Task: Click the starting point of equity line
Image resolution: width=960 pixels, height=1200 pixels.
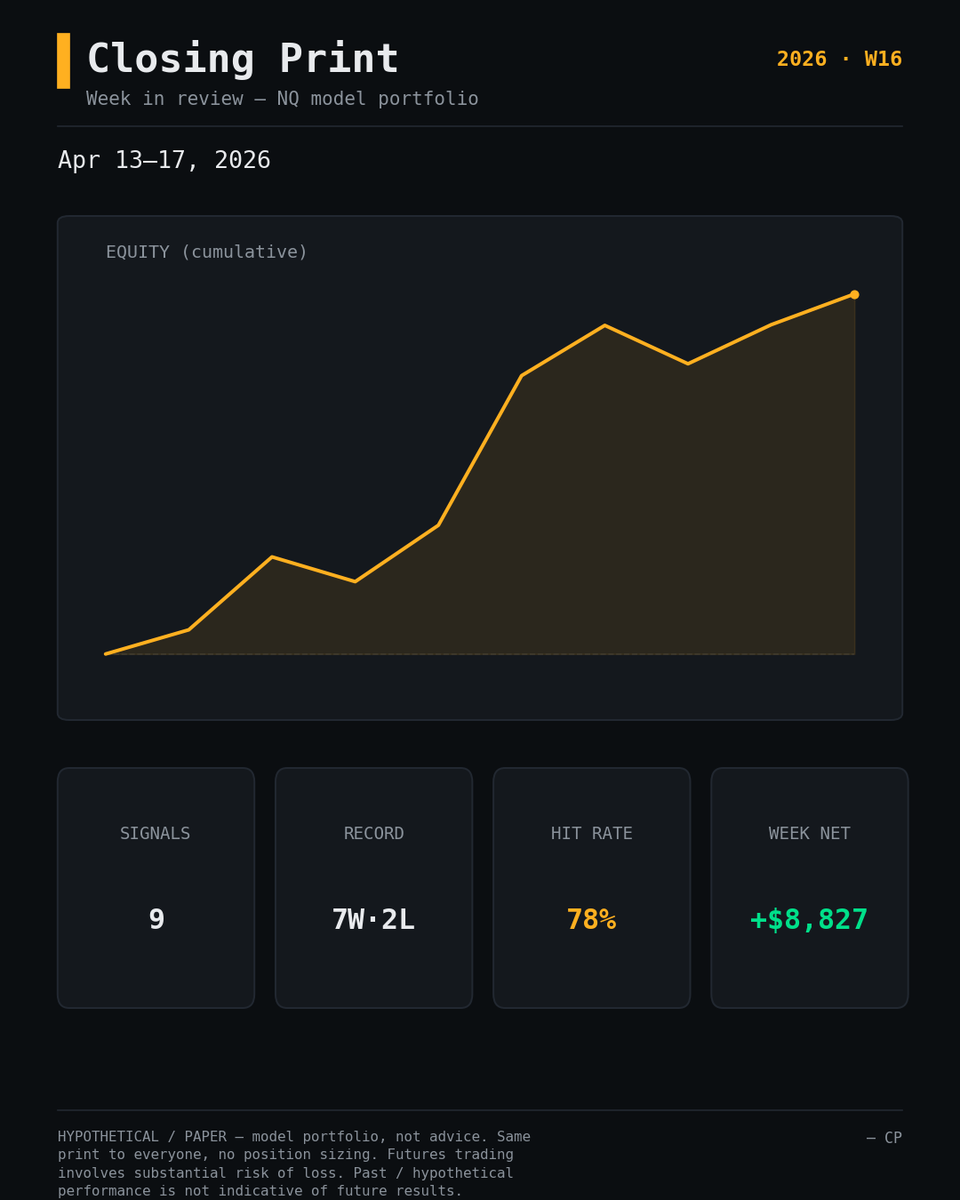Action: pyautogui.click(x=106, y=653)
